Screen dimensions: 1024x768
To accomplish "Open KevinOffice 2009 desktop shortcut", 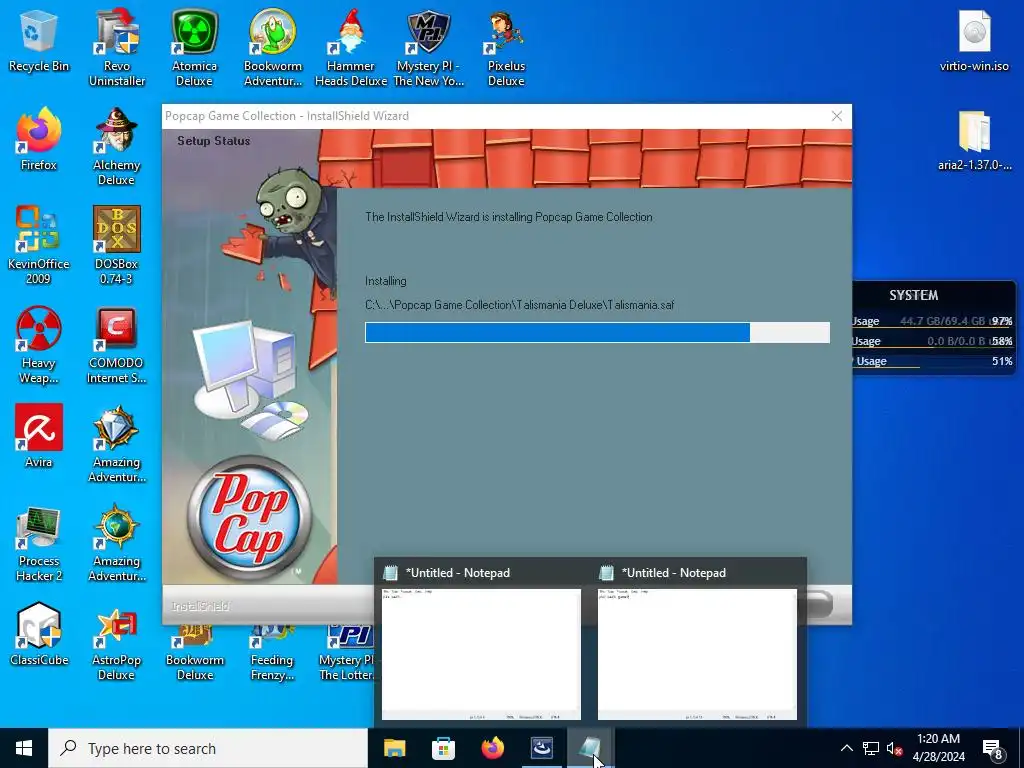I will (x=39, y=246).
